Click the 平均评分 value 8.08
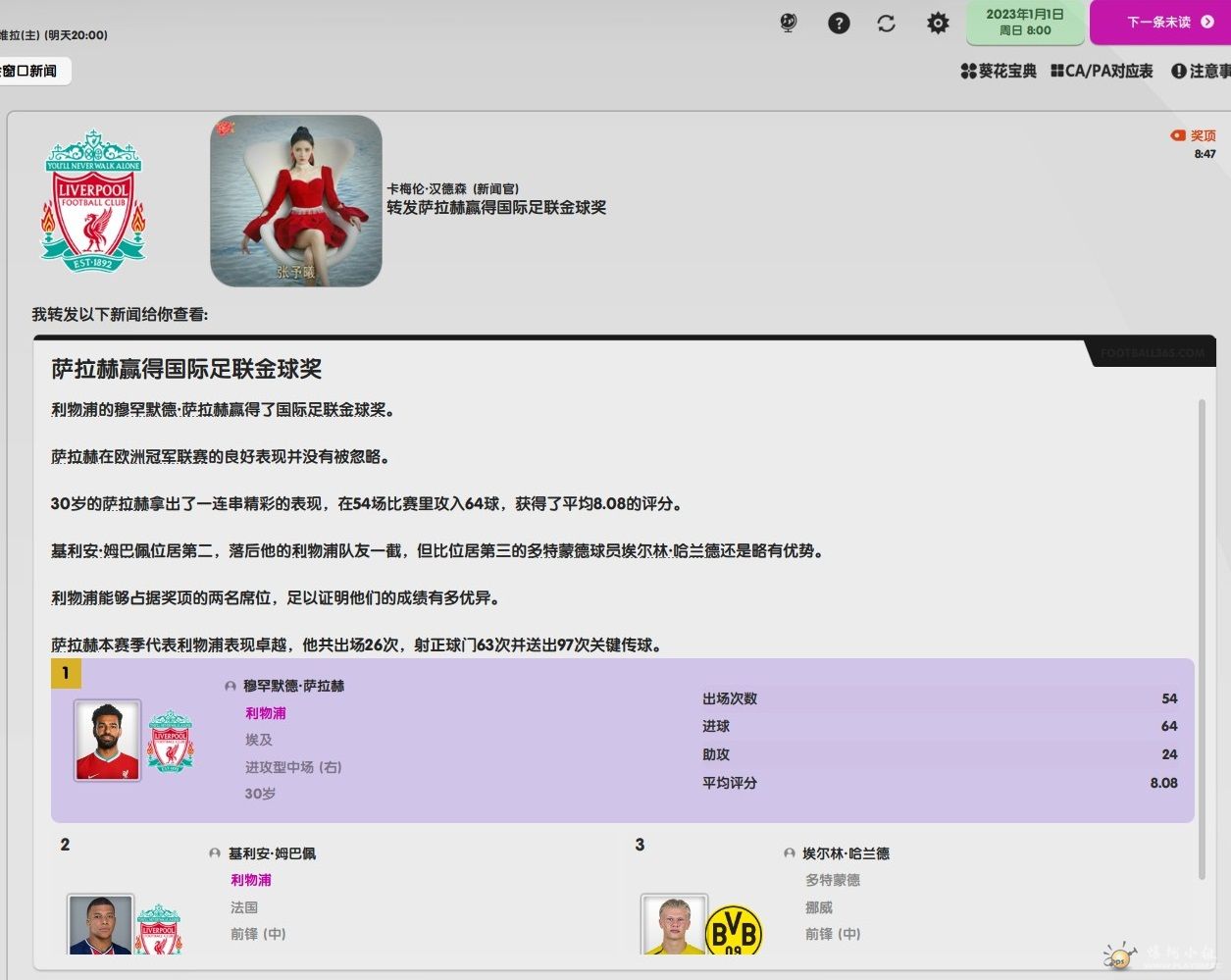1231x980 pixels. [1163, 783]
